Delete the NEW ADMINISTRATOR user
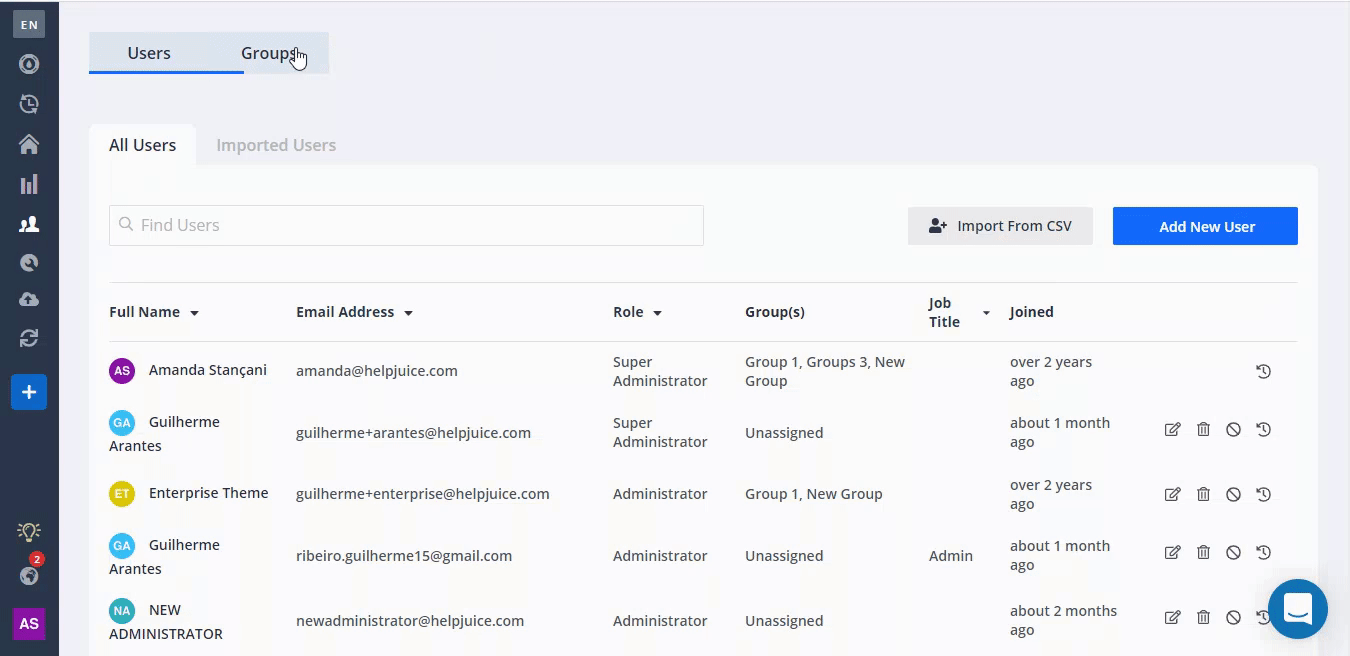This screenshot has height=656, width=1350. (x=1204, y=617)
